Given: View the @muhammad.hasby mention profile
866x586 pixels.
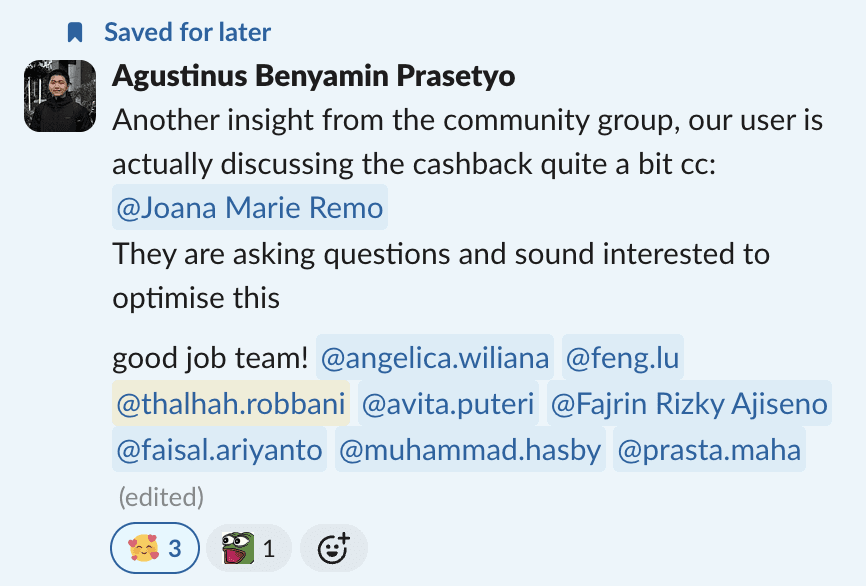Looking at the screenshot, I should [470, 450].
